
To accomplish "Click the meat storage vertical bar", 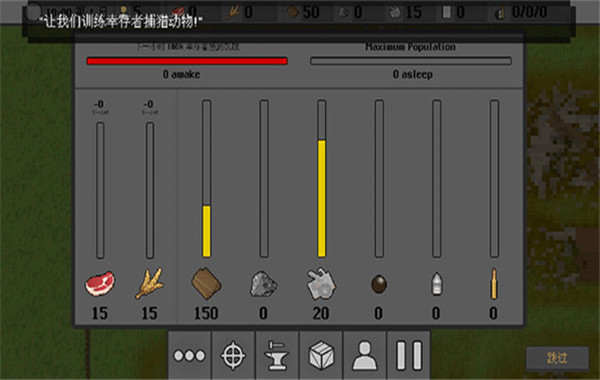I will coord(100,191).
